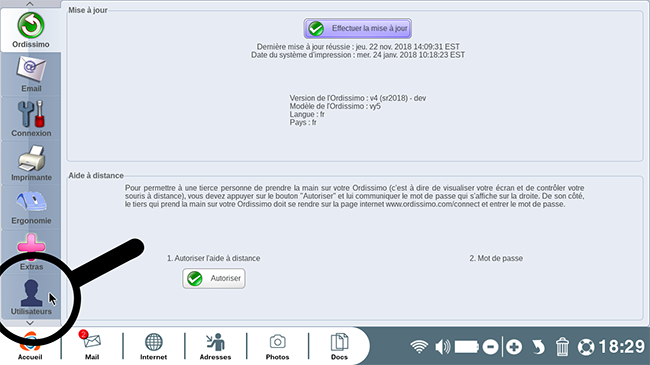This screenshot has width=650, height=365.
Task: Click the 'Dernière mise à jour réussie' line
Action: [358, 46]
